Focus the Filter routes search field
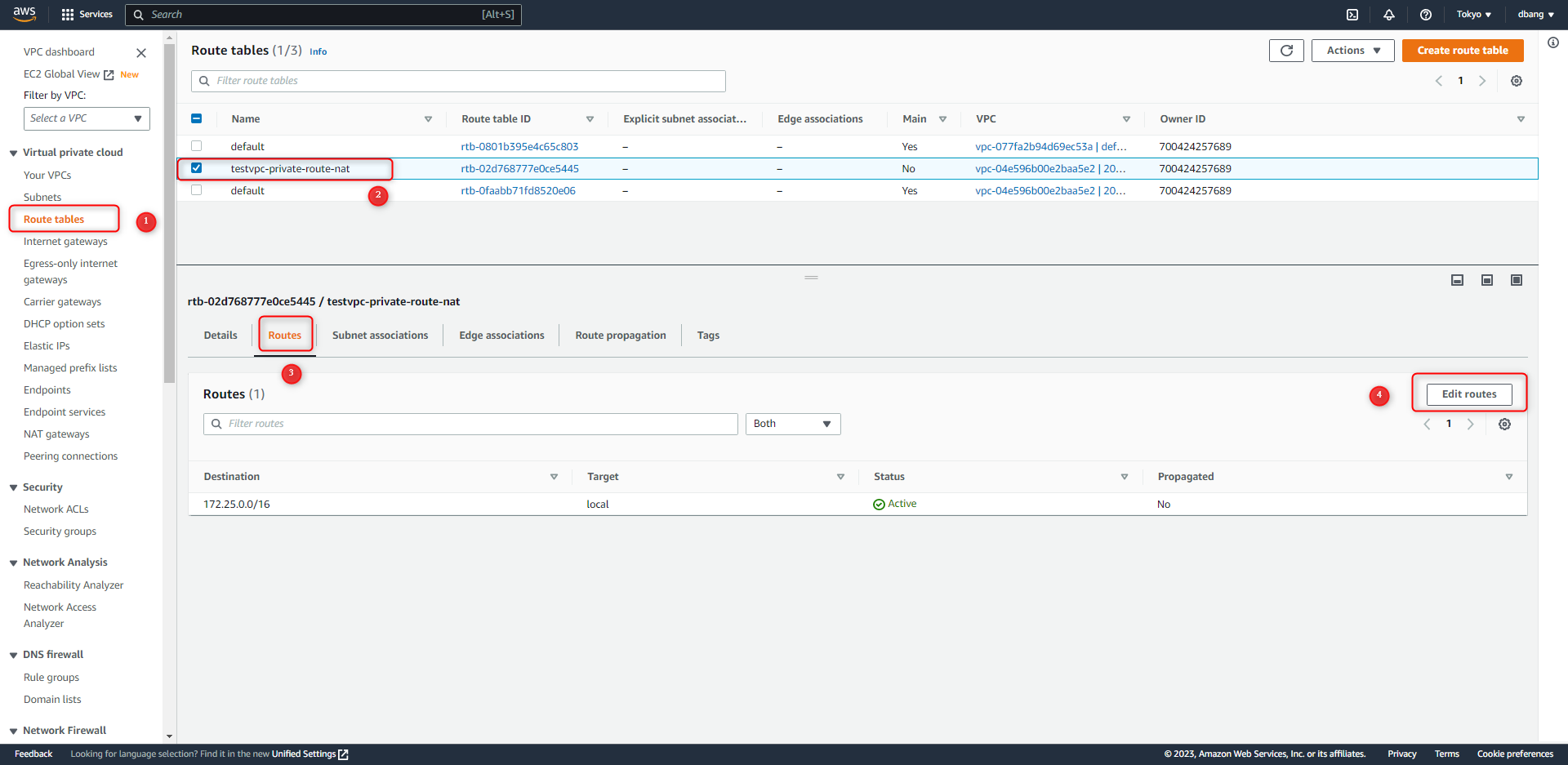 click(x=470, y=424)
